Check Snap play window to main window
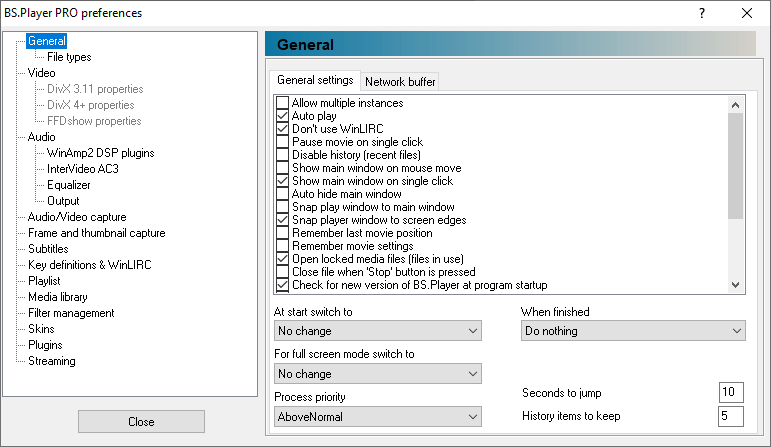Image resolution: width=771 pixels, height=447 pixels. pyautogui.click(x=282, y=207)
